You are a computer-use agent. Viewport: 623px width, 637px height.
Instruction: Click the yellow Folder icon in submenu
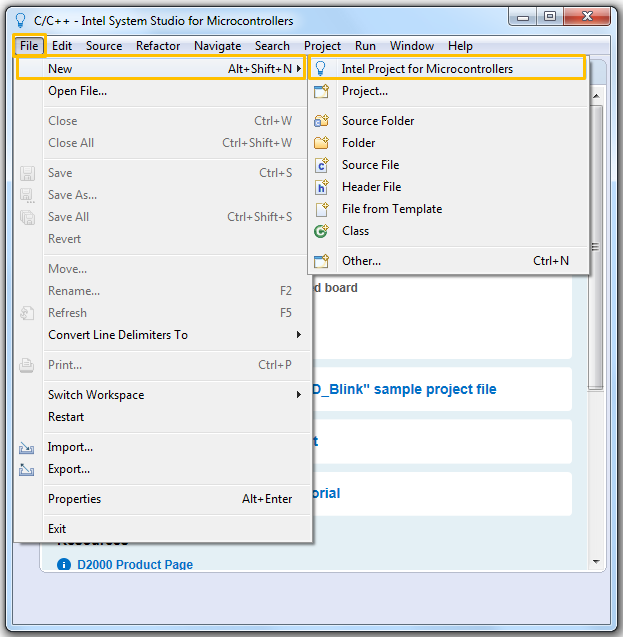click(x=321, y=143)
